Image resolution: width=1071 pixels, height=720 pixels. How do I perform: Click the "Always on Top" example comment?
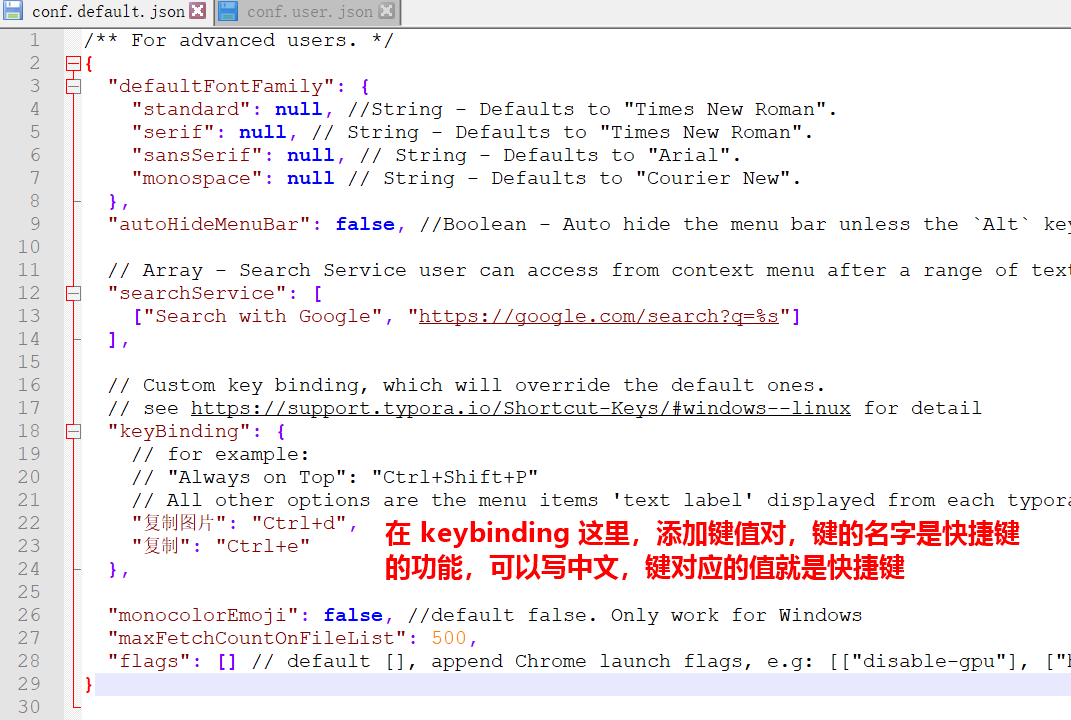pos(335,477)
